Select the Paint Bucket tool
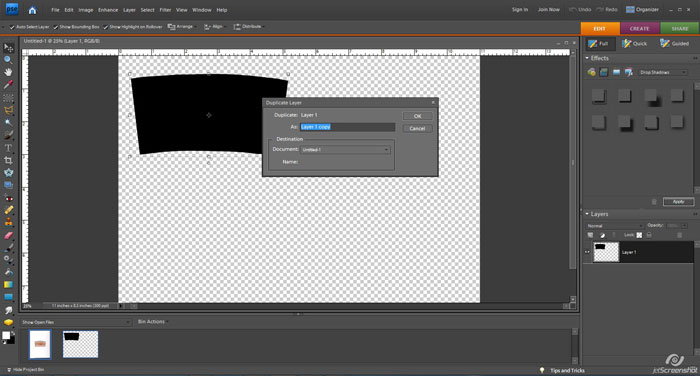Image resolution: width=700 pixels, height=376 pixels. [8, 272]
